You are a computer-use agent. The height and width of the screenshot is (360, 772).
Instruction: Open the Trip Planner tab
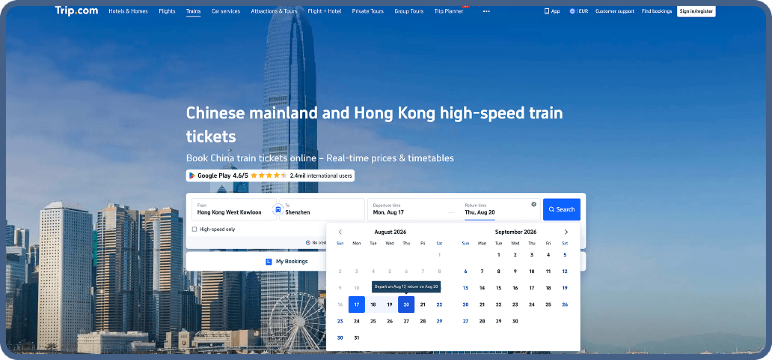[x=449, y=11]
